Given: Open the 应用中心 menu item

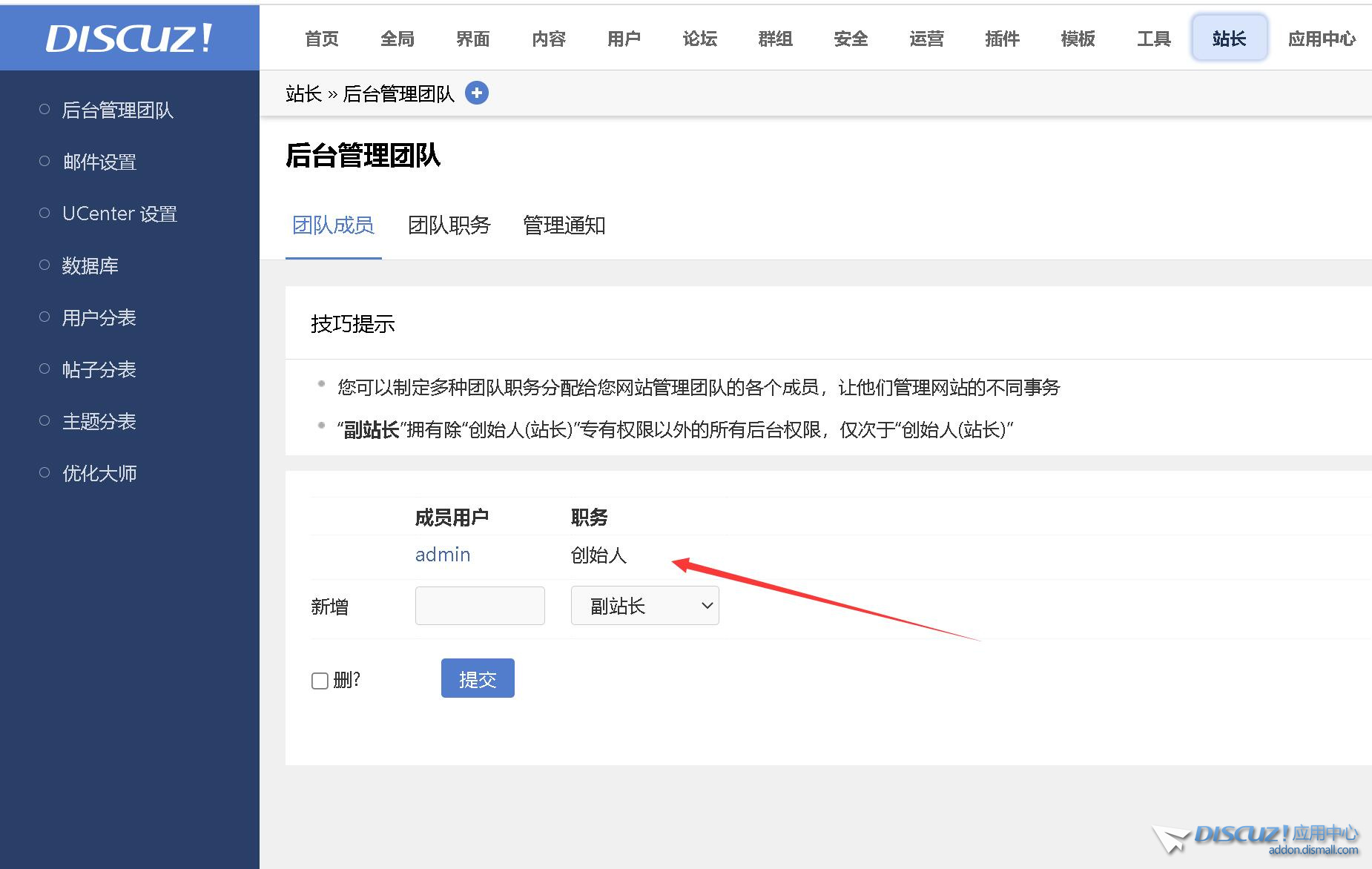Looking at the screenshot, I should tap(1321, 38).
